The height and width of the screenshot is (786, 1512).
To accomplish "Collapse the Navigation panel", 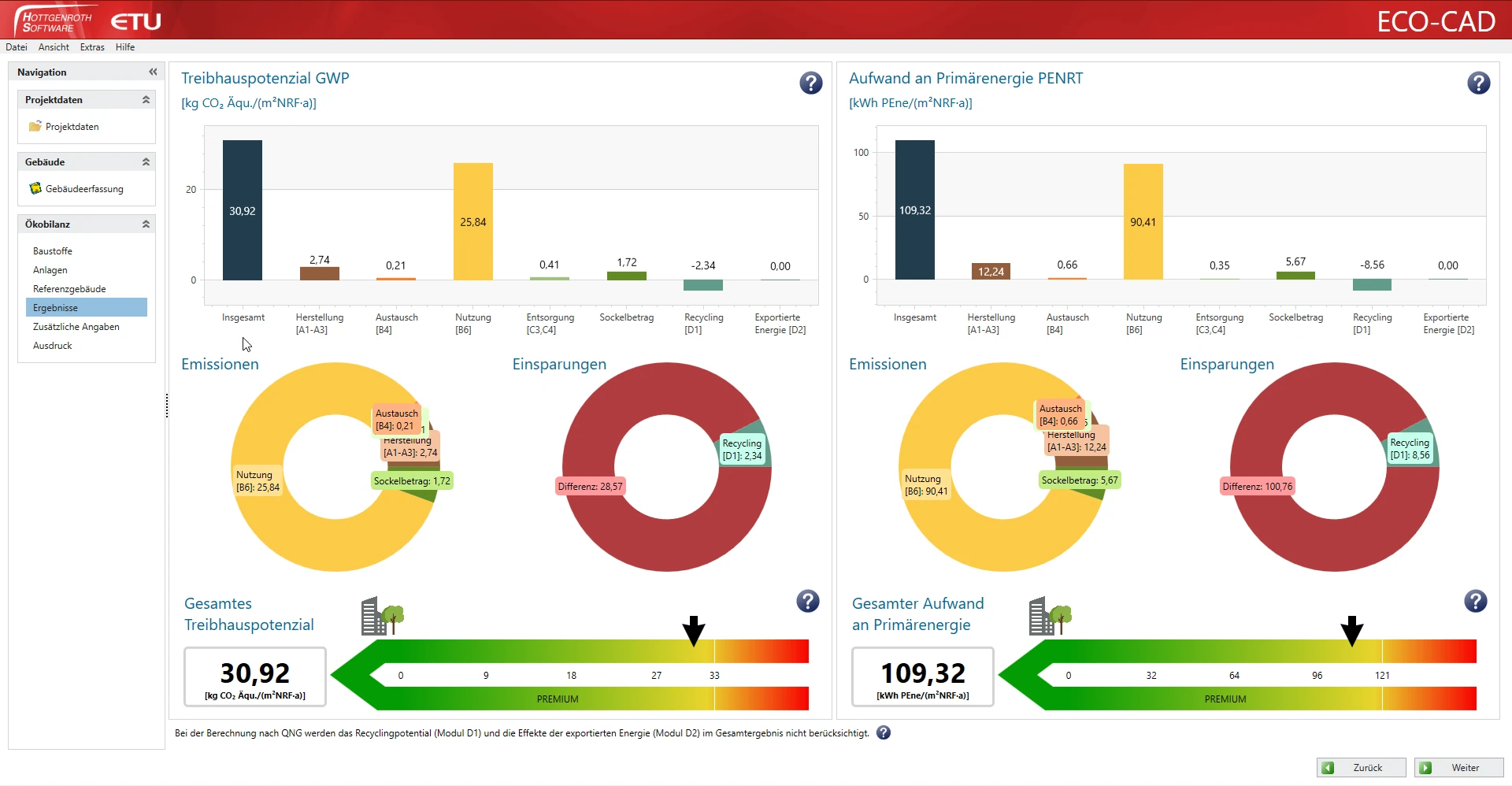I will [x=153, y=72].
